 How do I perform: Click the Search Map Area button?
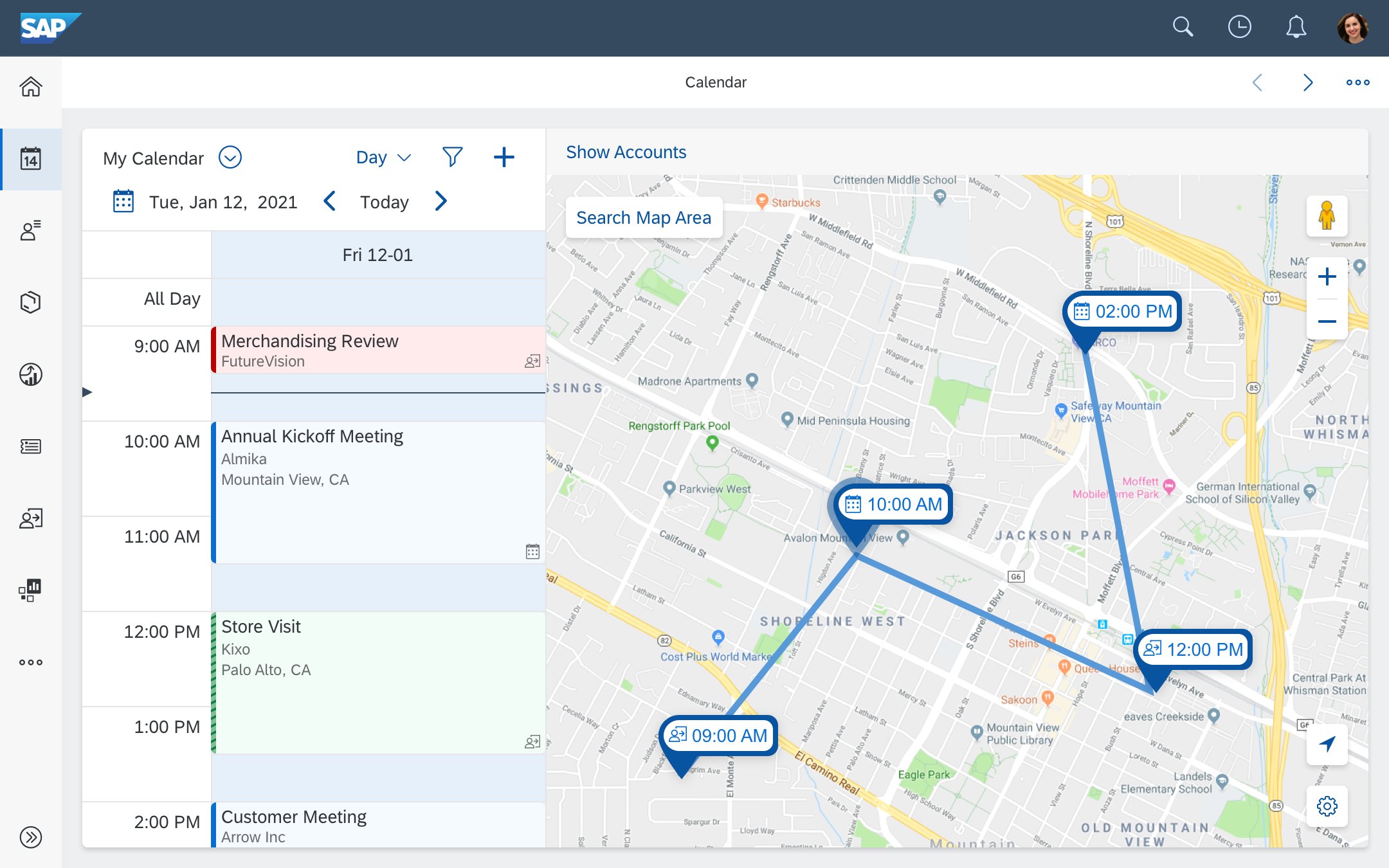click(643, 217)
